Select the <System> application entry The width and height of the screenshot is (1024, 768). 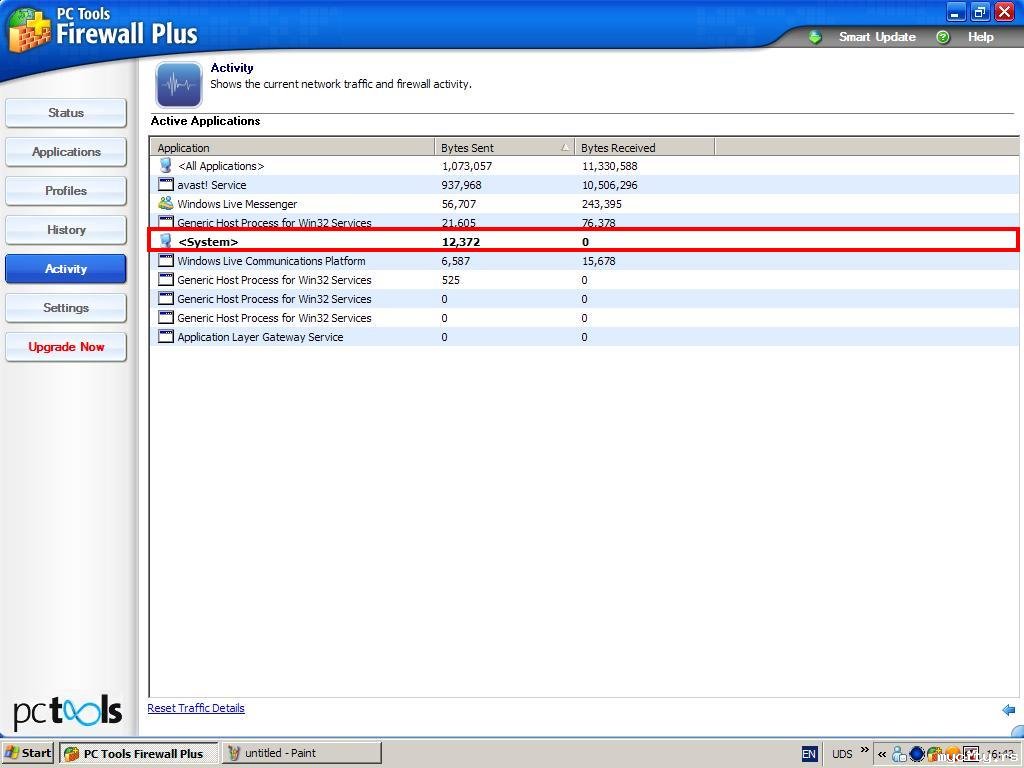pyautogui.click(x=584, y=242)
